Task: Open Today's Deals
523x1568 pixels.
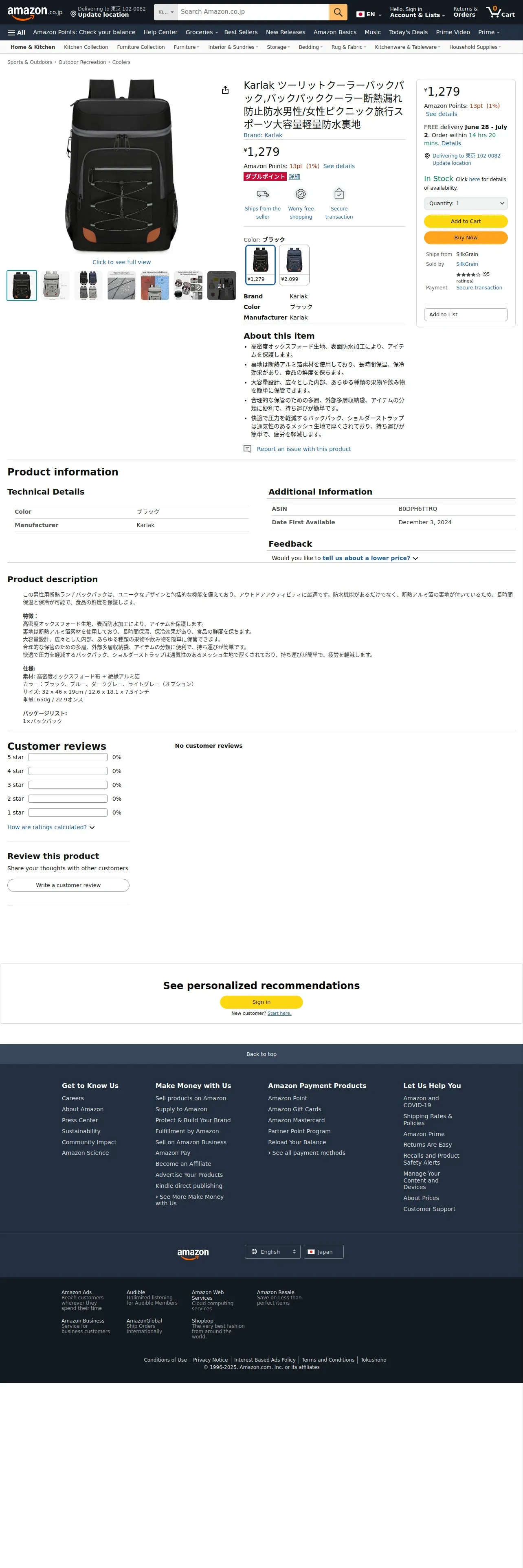Action: 408,32
